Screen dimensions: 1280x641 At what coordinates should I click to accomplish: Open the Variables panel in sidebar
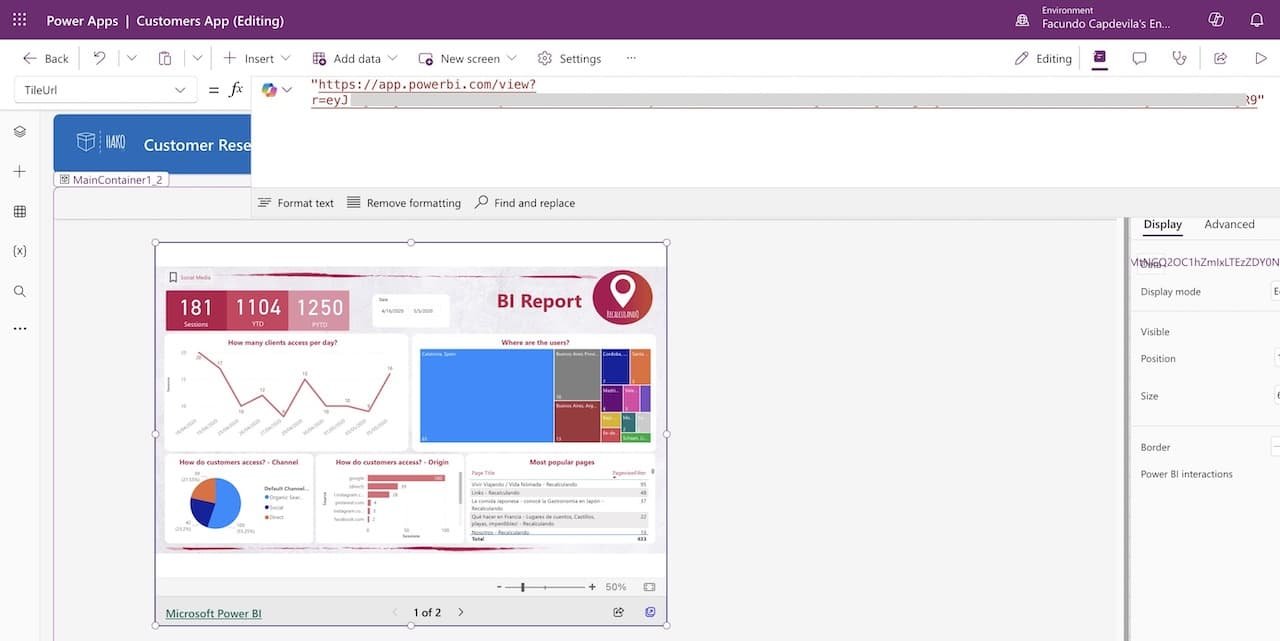point(19,251)
